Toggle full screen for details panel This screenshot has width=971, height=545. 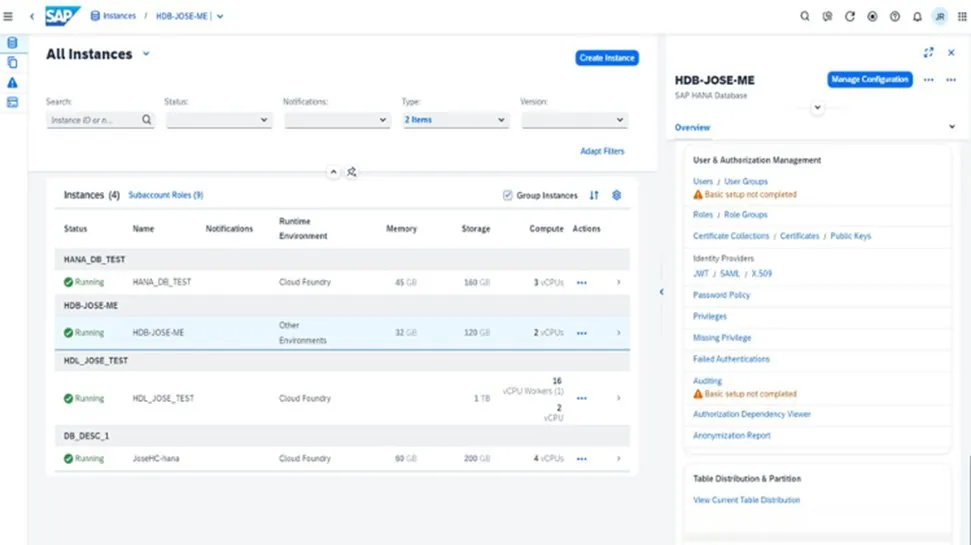click(929, 52)
